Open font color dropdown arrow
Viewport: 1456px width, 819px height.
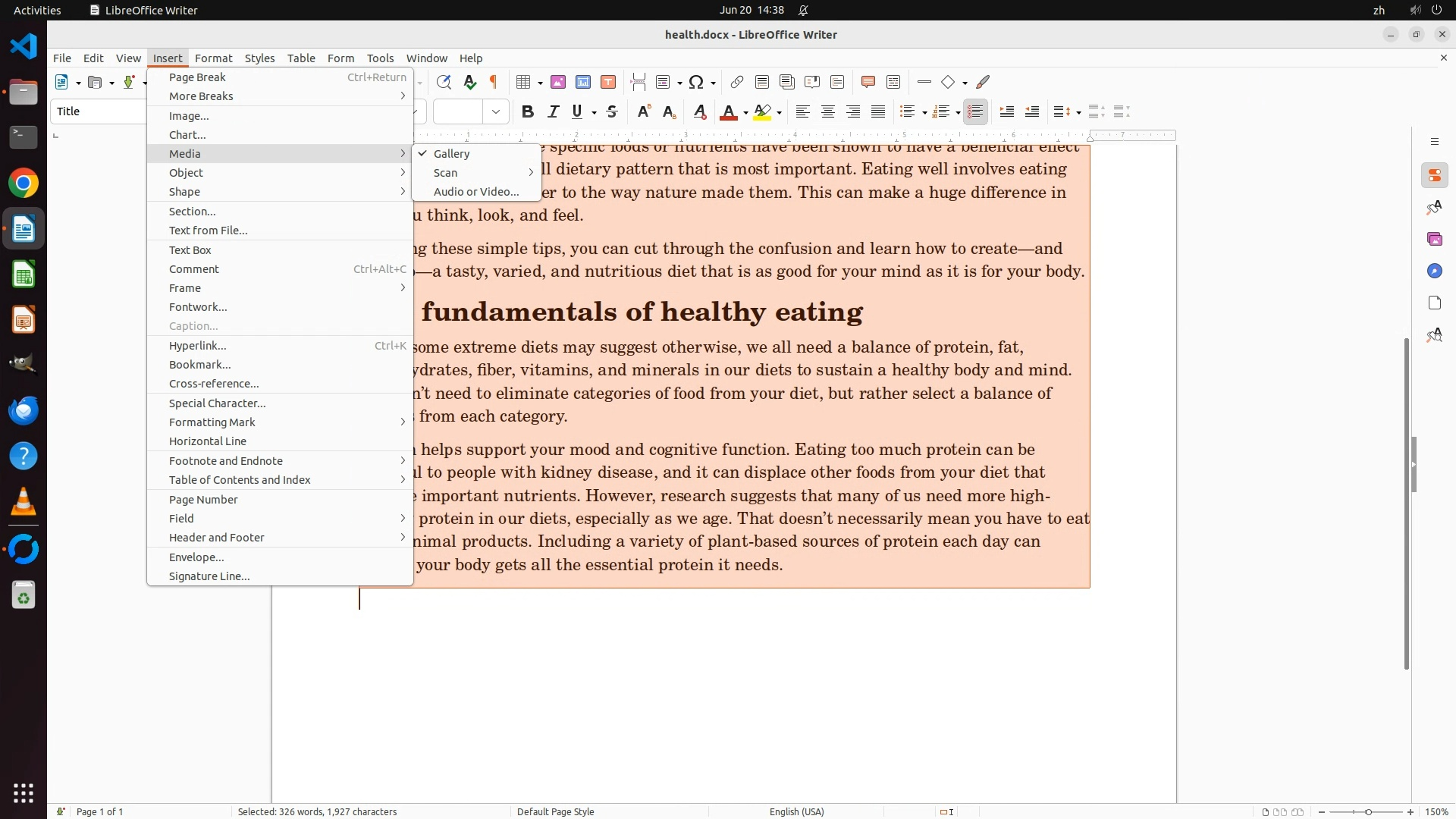pos(746,112)
